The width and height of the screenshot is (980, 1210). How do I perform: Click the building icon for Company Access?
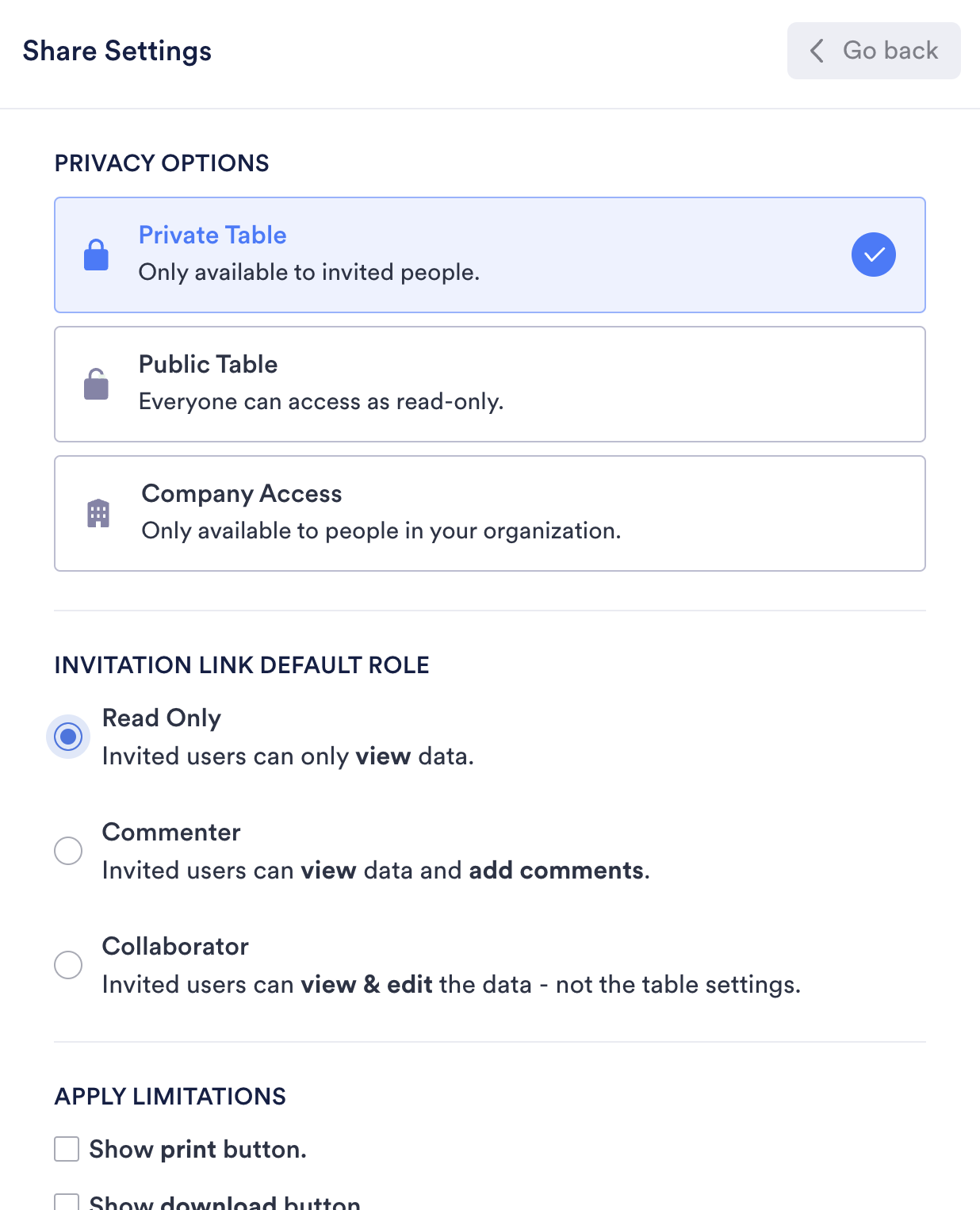click(98, 514)
